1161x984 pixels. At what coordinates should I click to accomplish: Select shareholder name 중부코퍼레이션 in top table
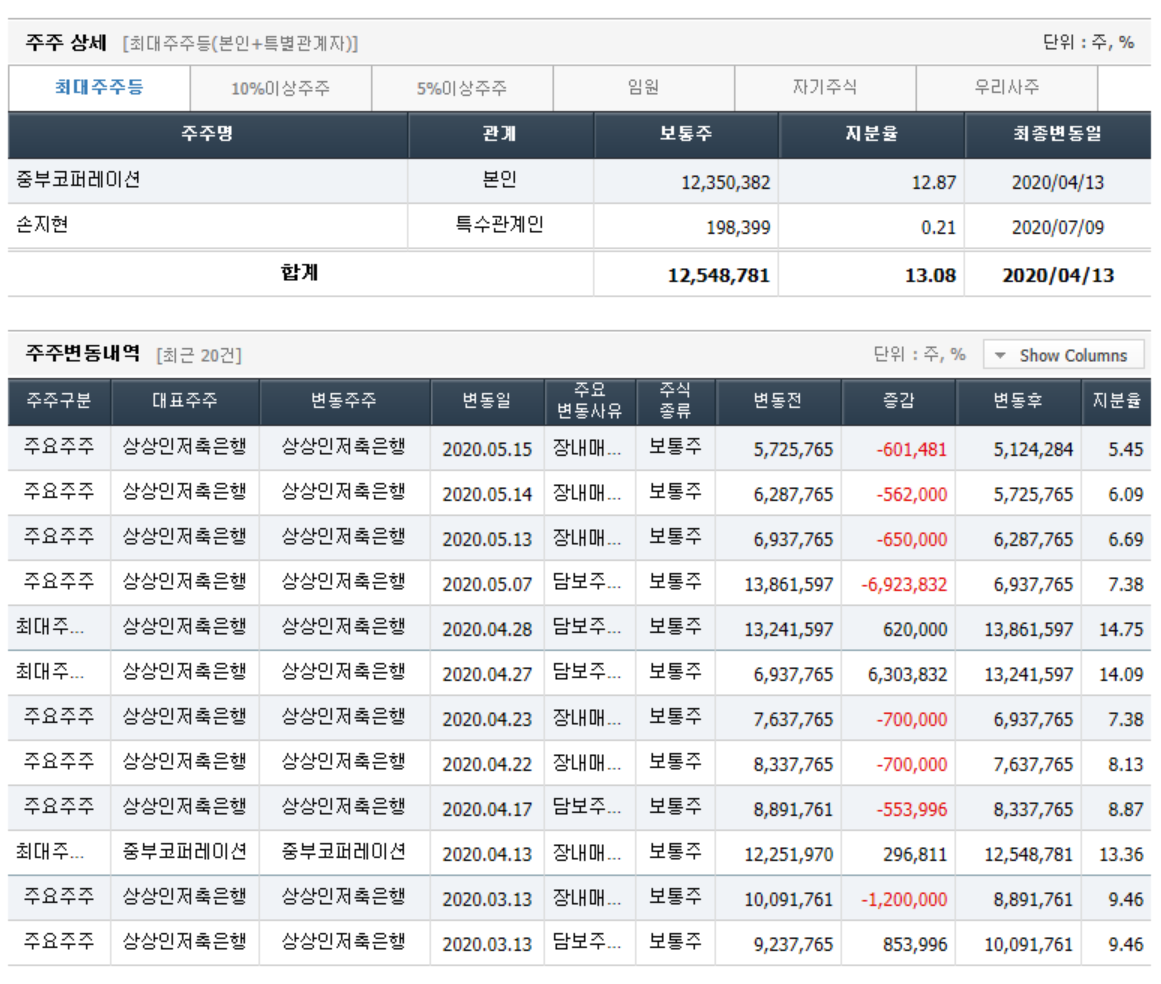click(x=78, y=181)
